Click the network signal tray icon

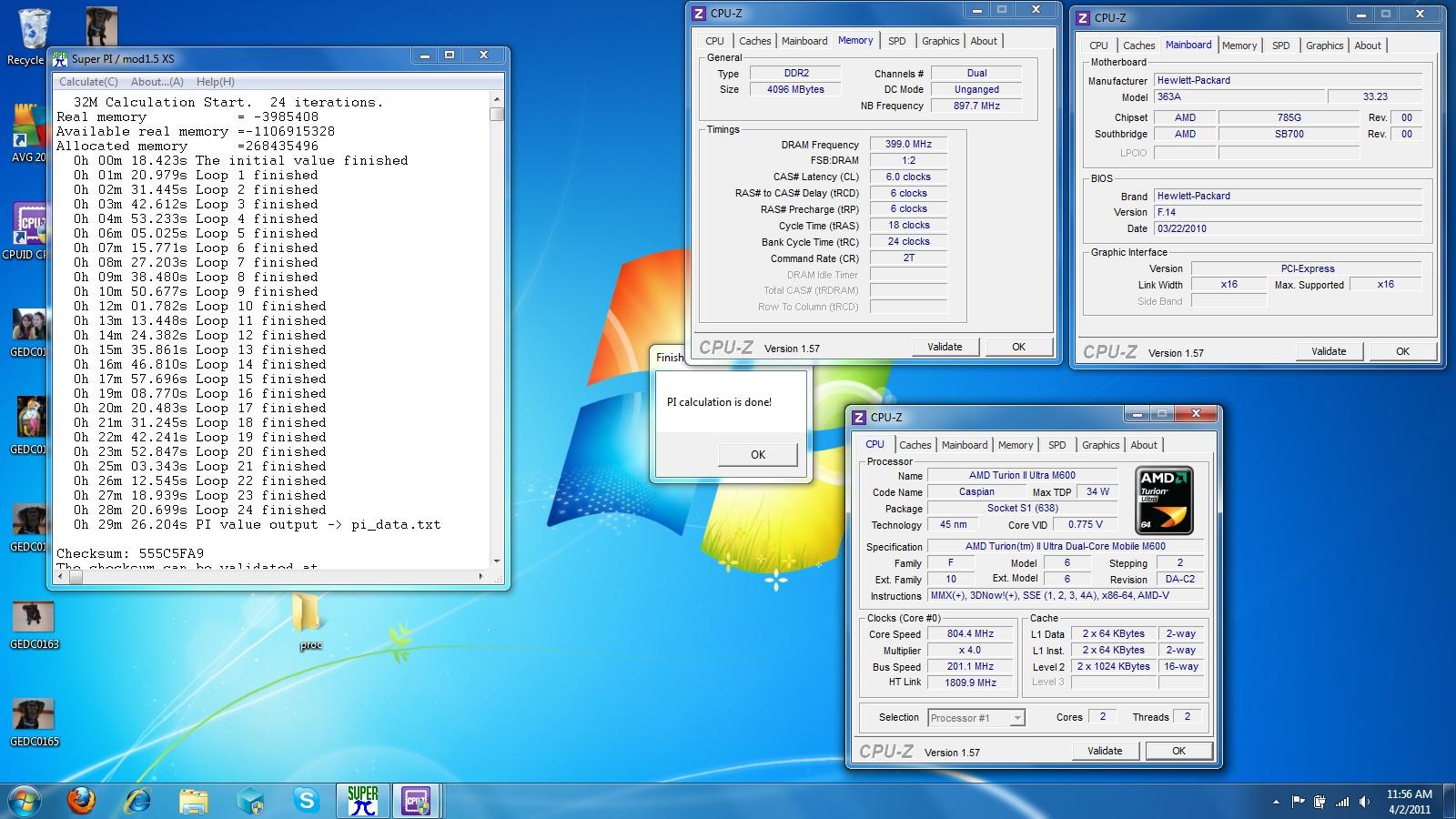1342,802
